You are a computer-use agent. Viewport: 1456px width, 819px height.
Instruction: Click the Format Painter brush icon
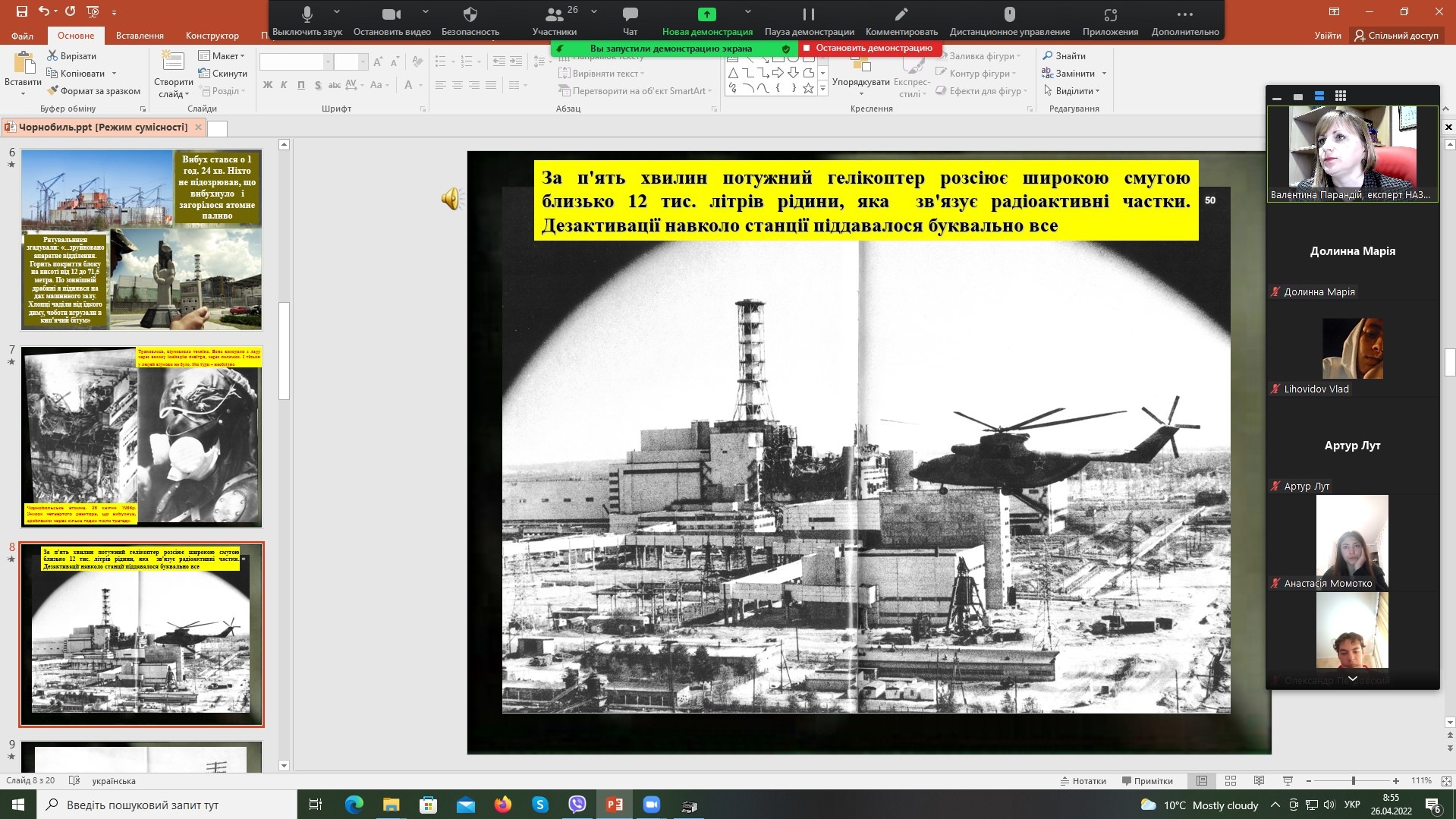coord(53,91)
